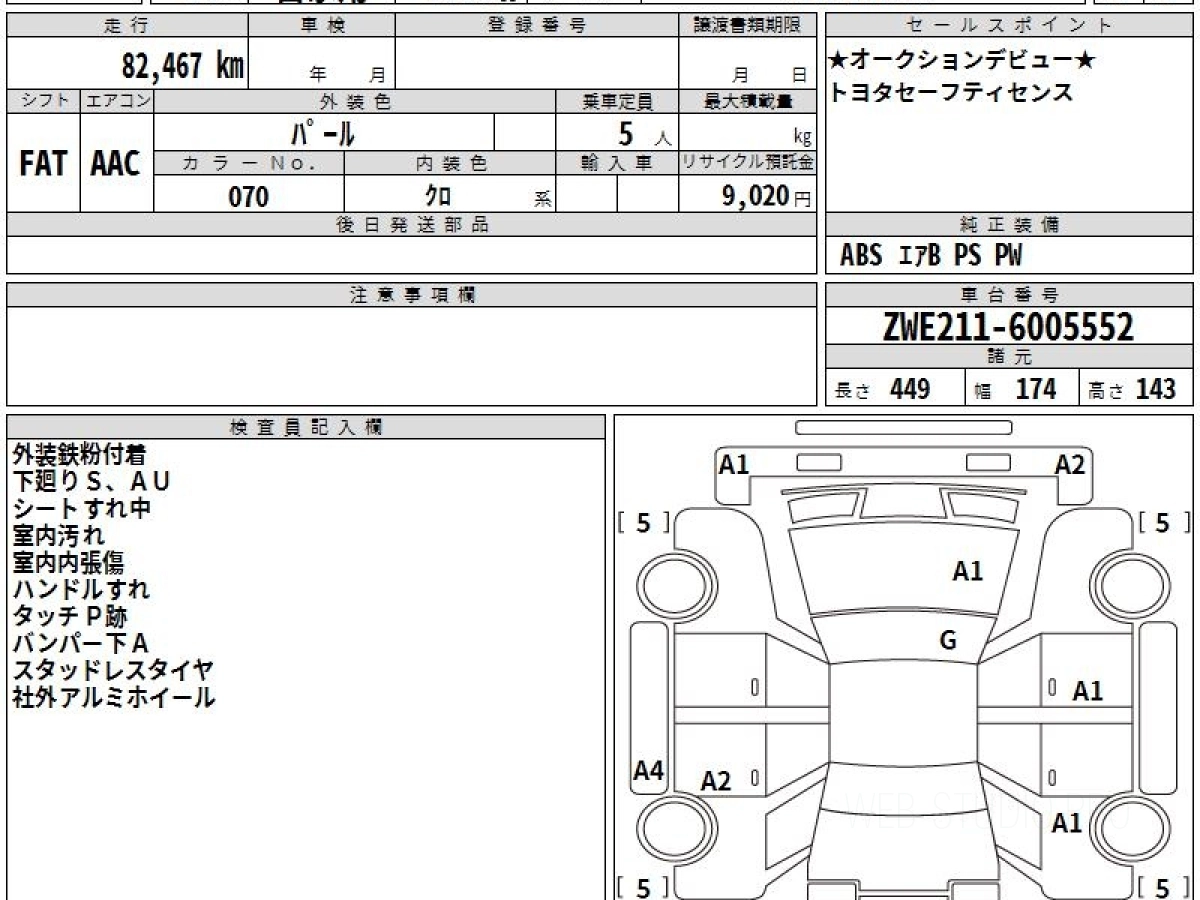Screen dimensions: 1200x900
Task: Select the カラーNo. header cell
Action: tap(249, 163)
